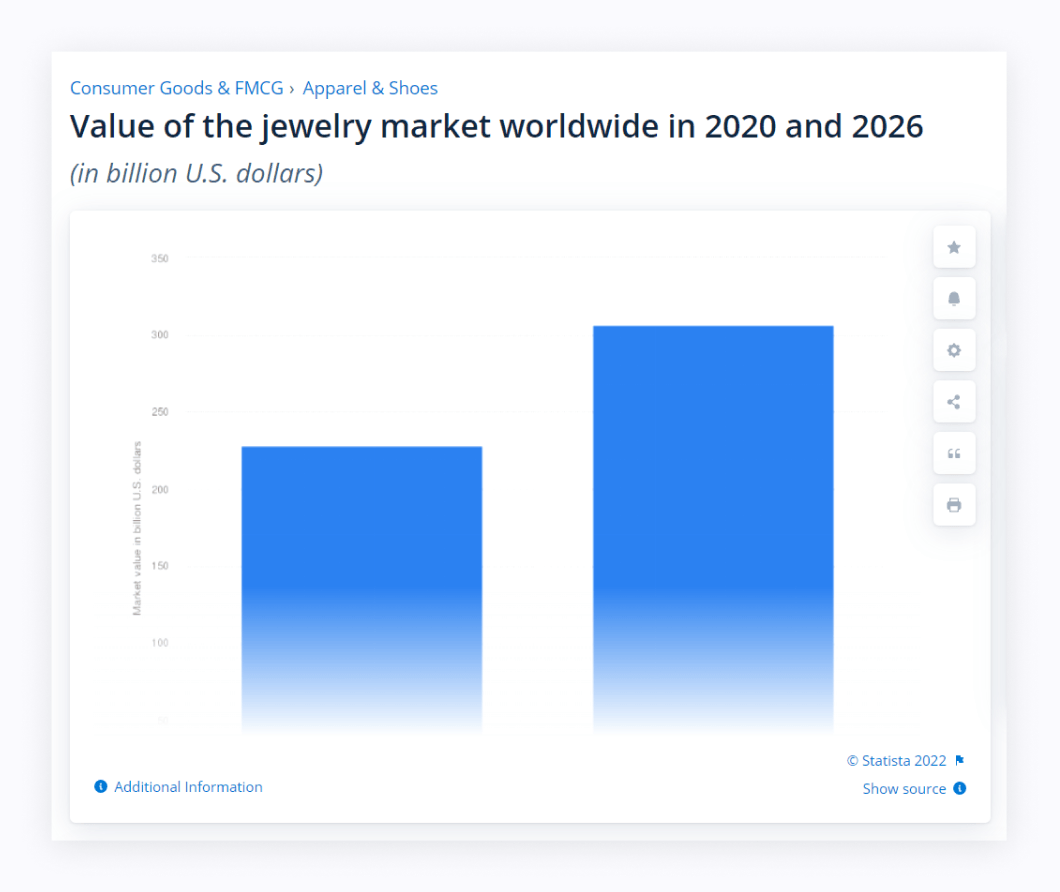Click info icon next to Show source
Viewport: 1060px width, 892px height.
(x=960, y=789)
